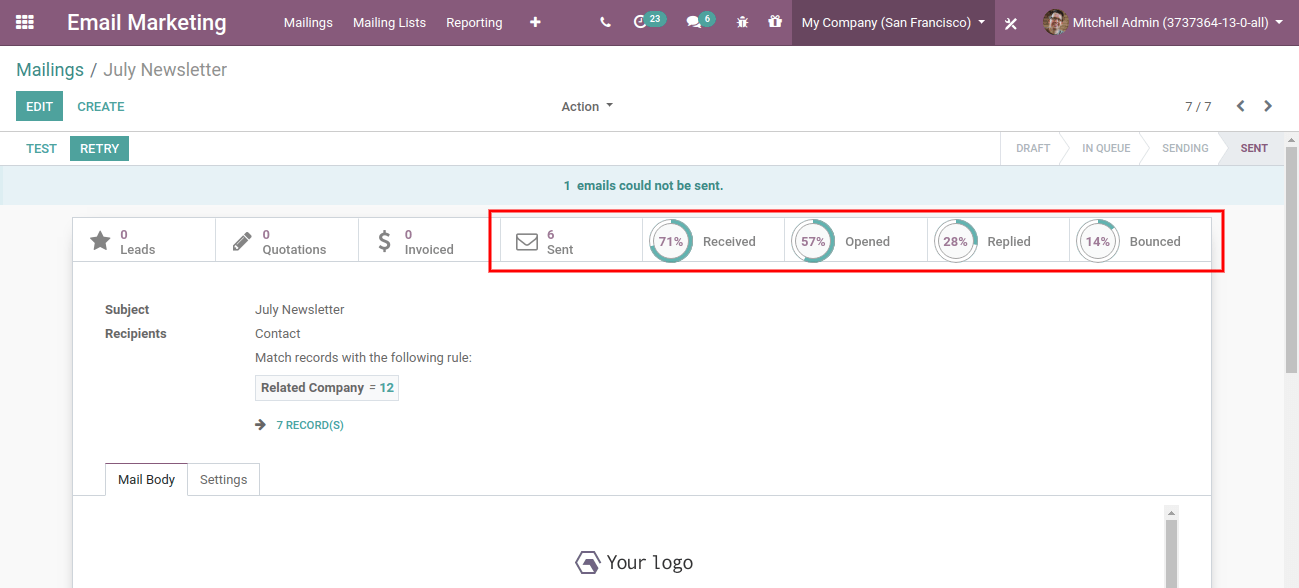Go to next record arrow
This screenshot has height=588, width=1299.
(1268, 106)
